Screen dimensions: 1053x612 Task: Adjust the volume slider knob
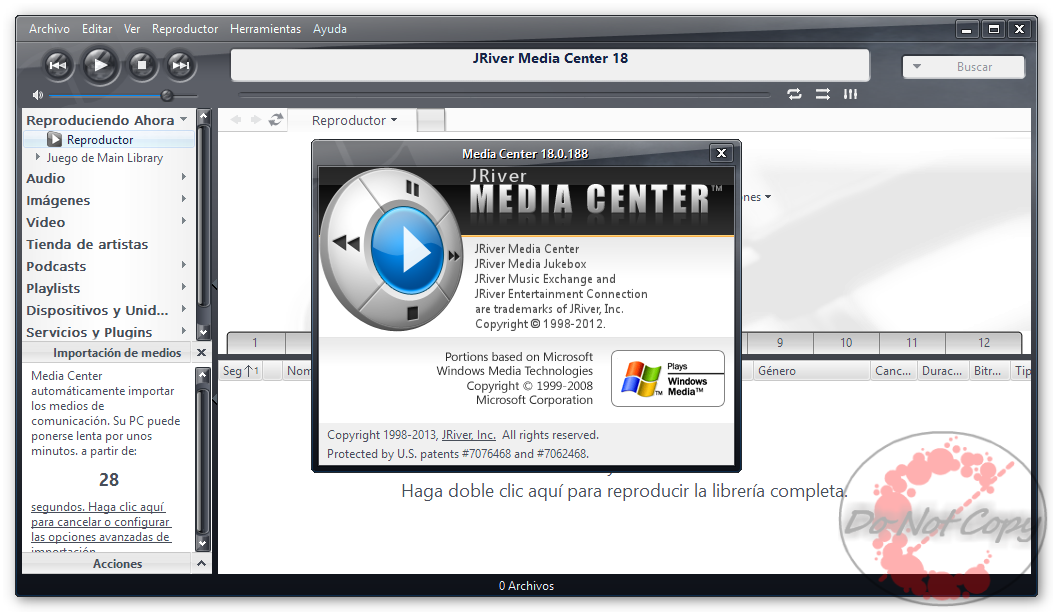click(167, 95)
